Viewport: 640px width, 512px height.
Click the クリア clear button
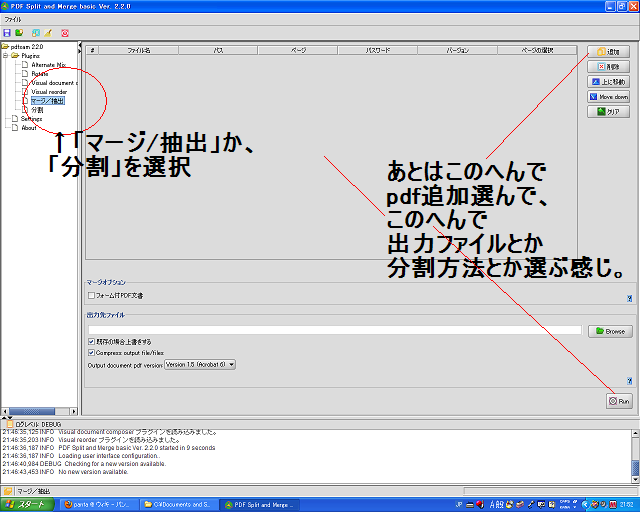click(608, 111)
